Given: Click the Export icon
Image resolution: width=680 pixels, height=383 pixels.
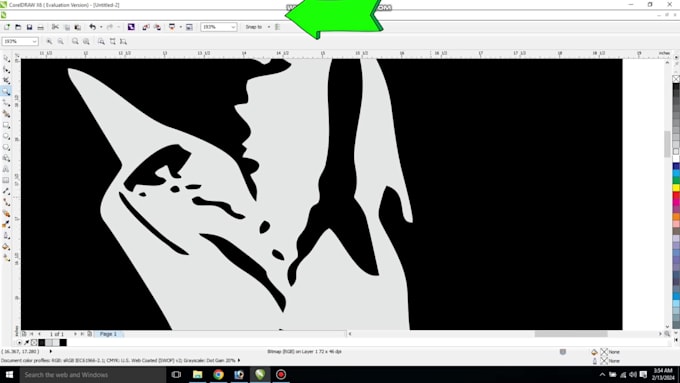Looking at the screenshot, I should (157, 27).
